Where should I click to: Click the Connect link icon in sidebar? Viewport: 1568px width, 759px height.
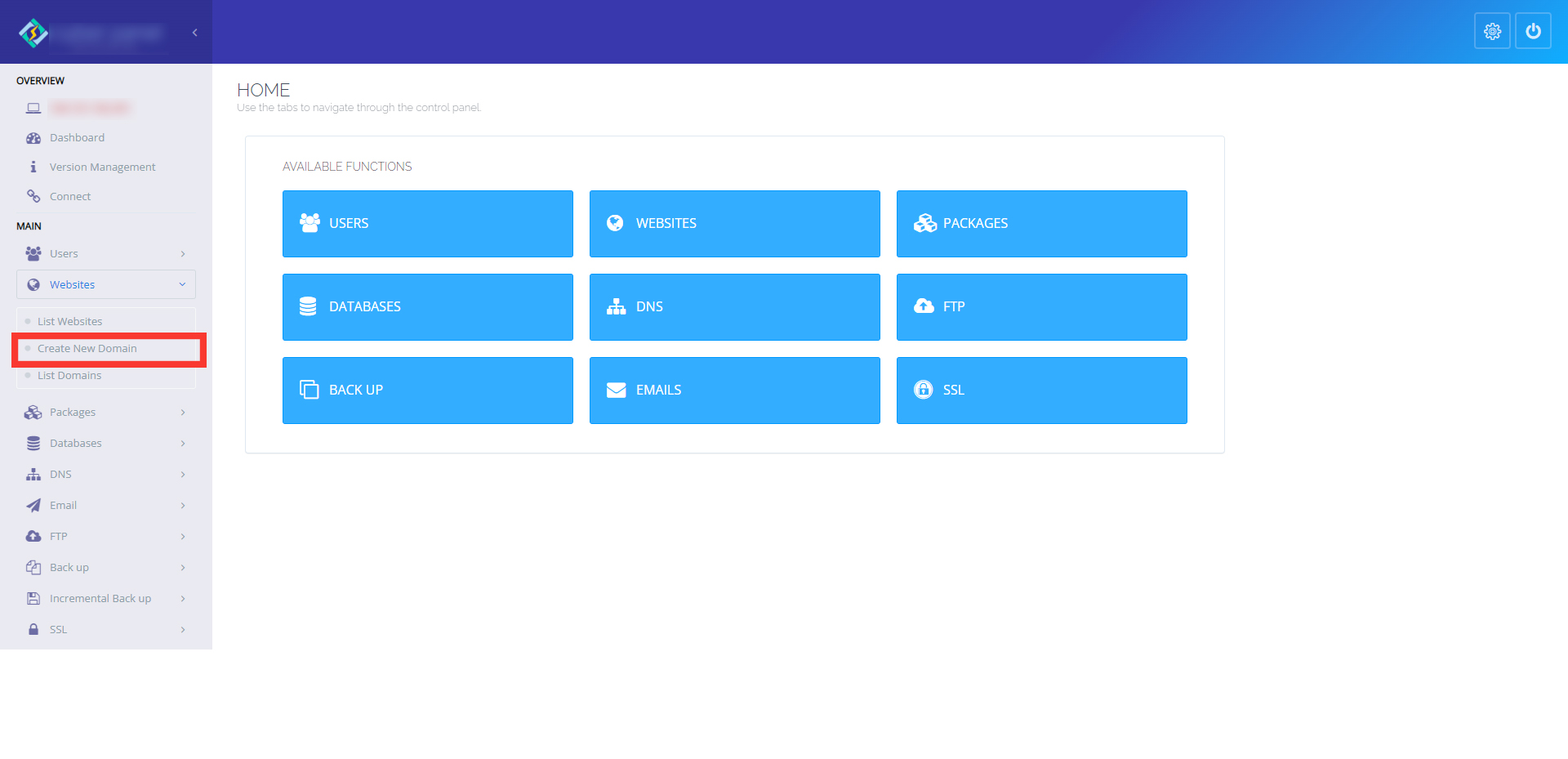point(33,196)
